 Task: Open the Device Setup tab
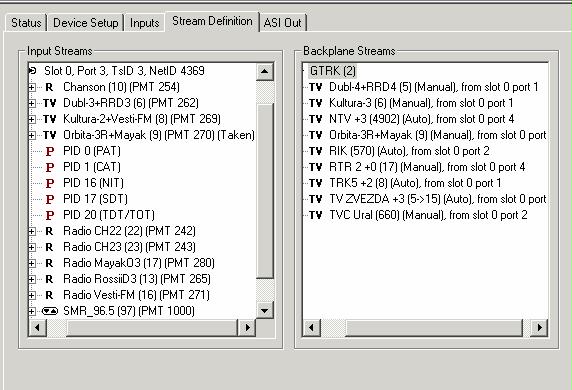pos(85,23)
